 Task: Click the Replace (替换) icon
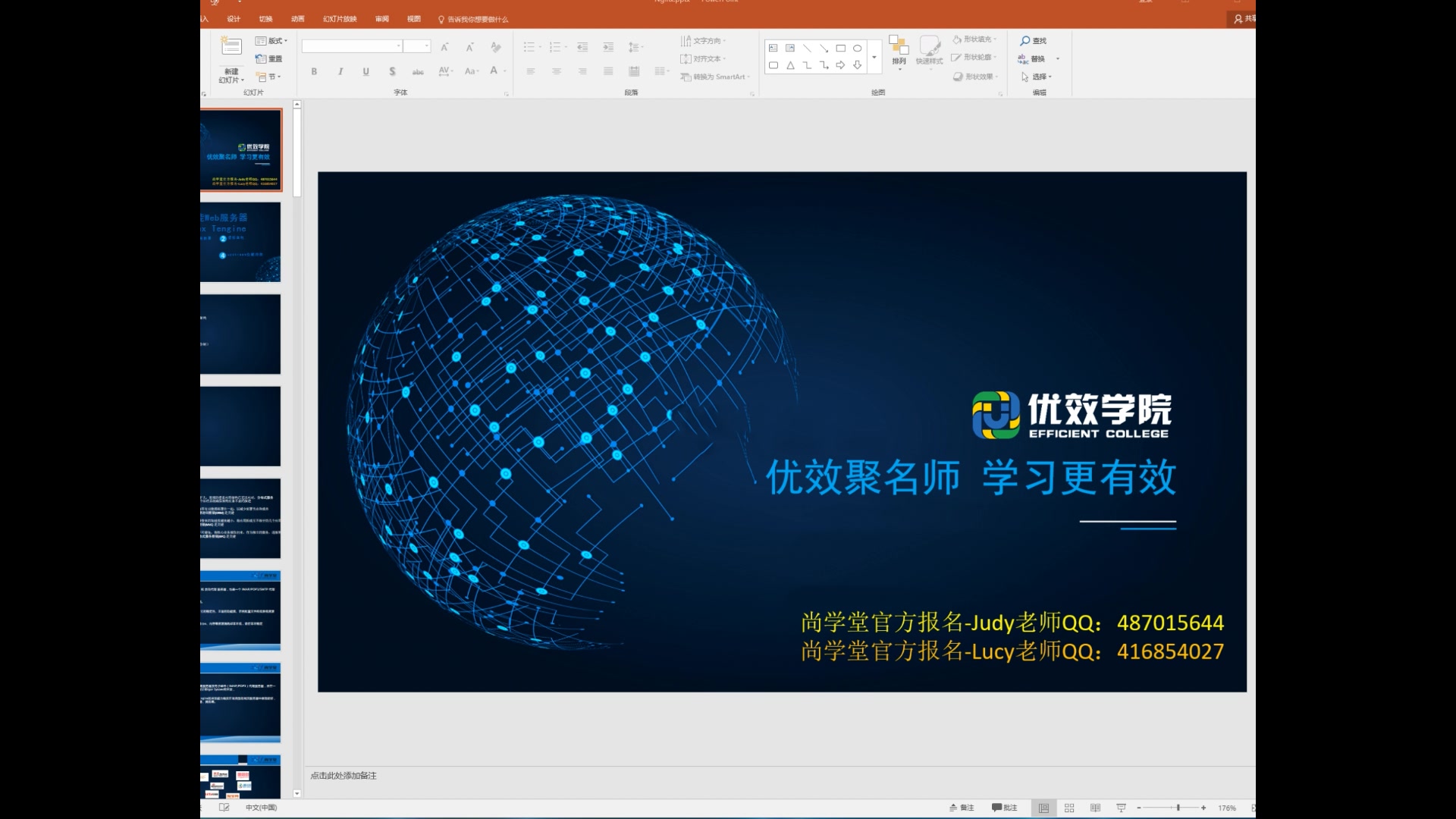click(1023, 58)
